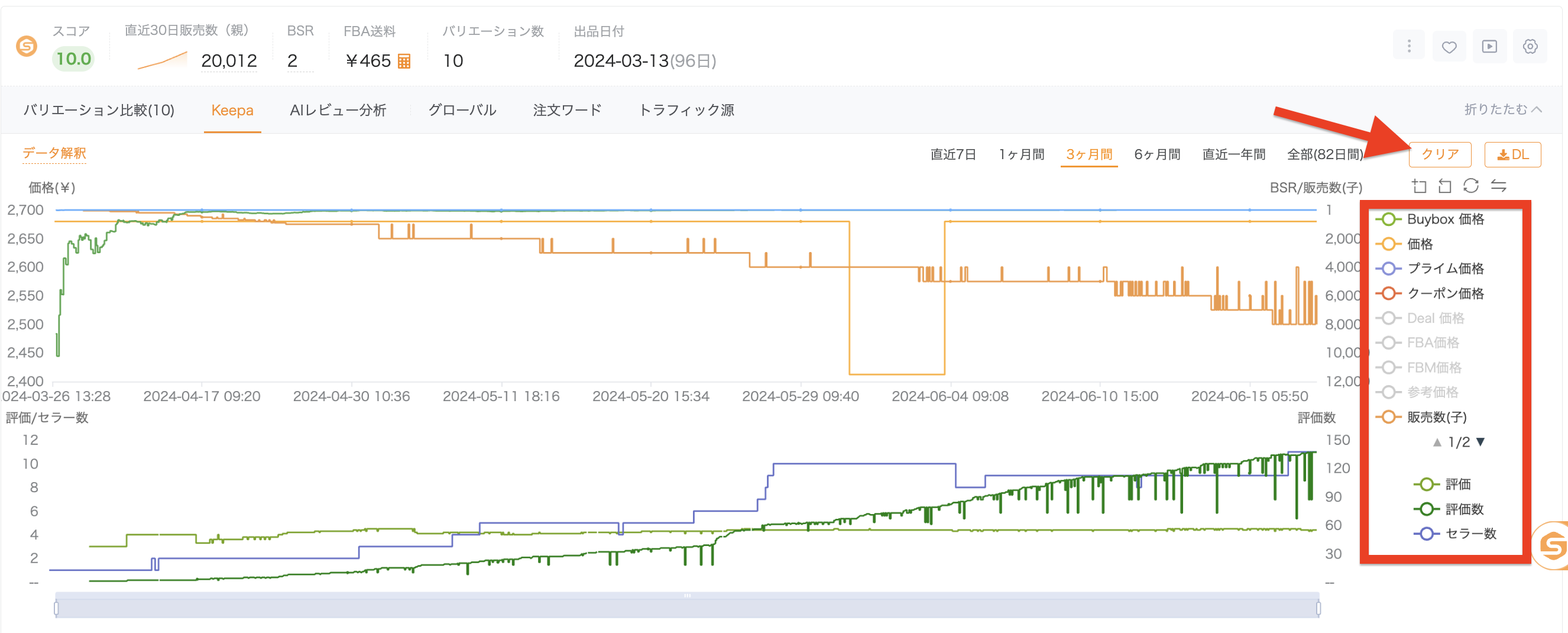Enable FBM価格 series in legend
The width and height of the screenshot is (1568, 633).
[1419, 367]
